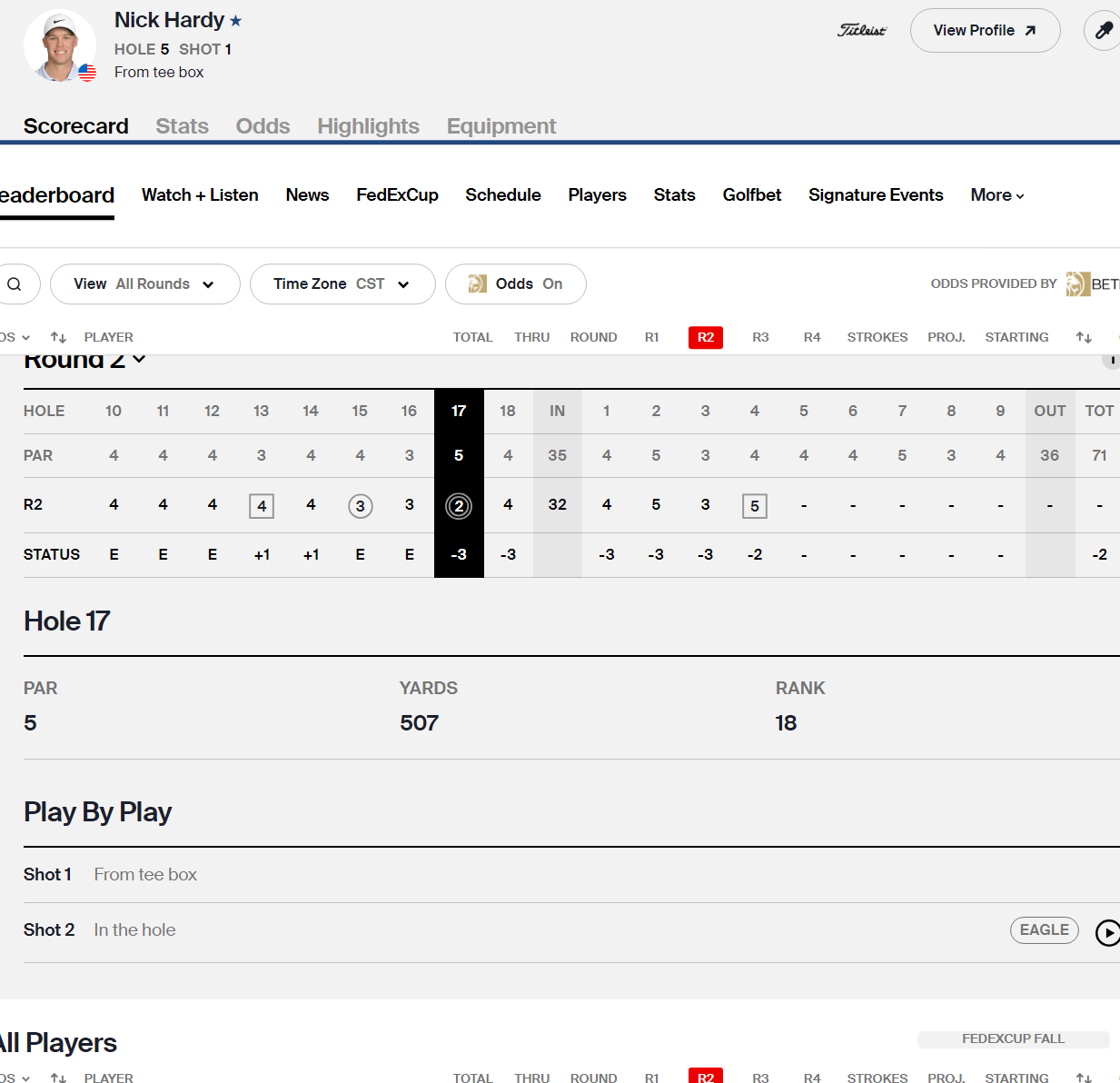Click the pin icon beside View Profile
Viewport: 1120px width, 1083px height.
(1103, 31)
